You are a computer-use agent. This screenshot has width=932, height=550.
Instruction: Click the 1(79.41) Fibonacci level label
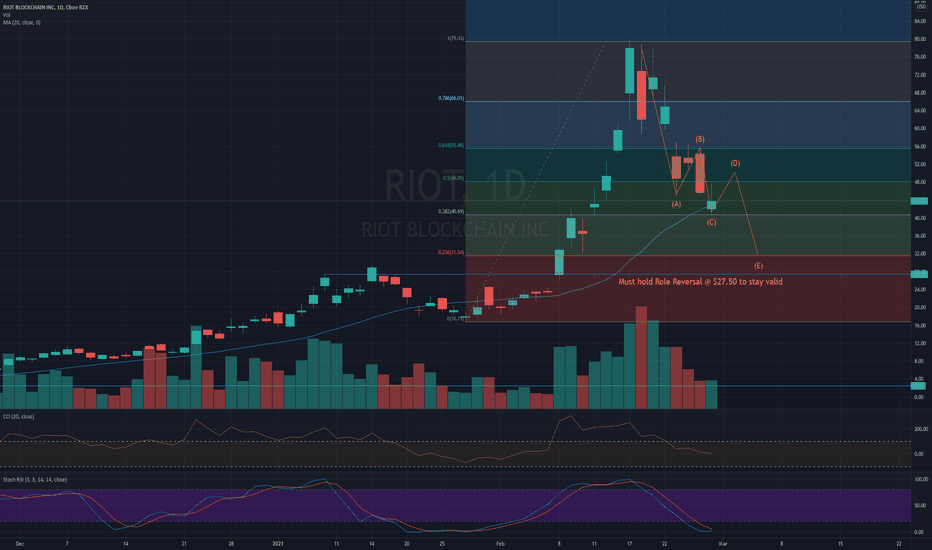click(x=455, y=39)
